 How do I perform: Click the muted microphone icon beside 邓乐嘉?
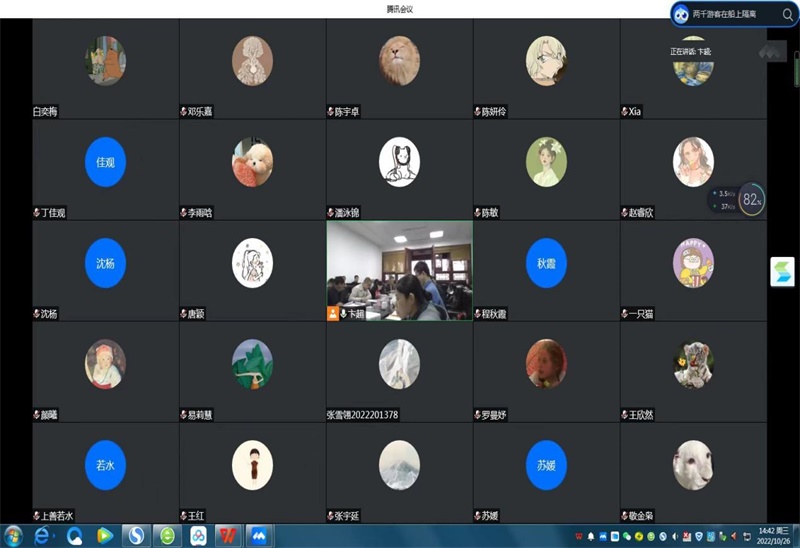[184, 112]
